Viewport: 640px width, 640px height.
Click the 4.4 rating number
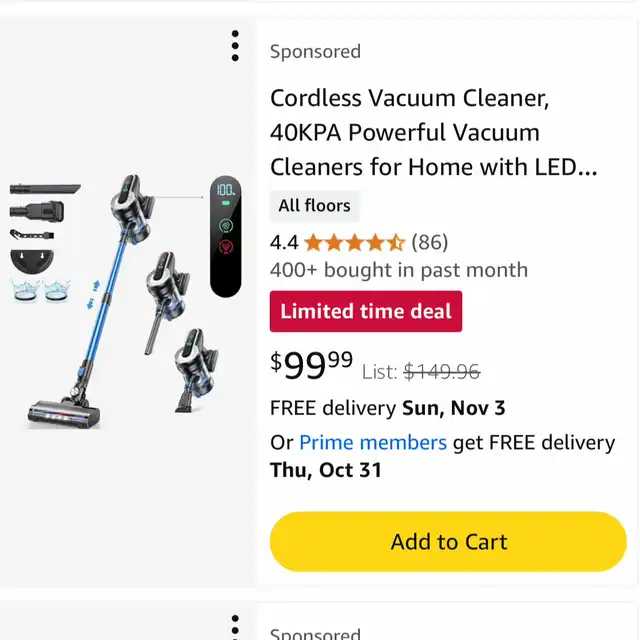point(284,242)
